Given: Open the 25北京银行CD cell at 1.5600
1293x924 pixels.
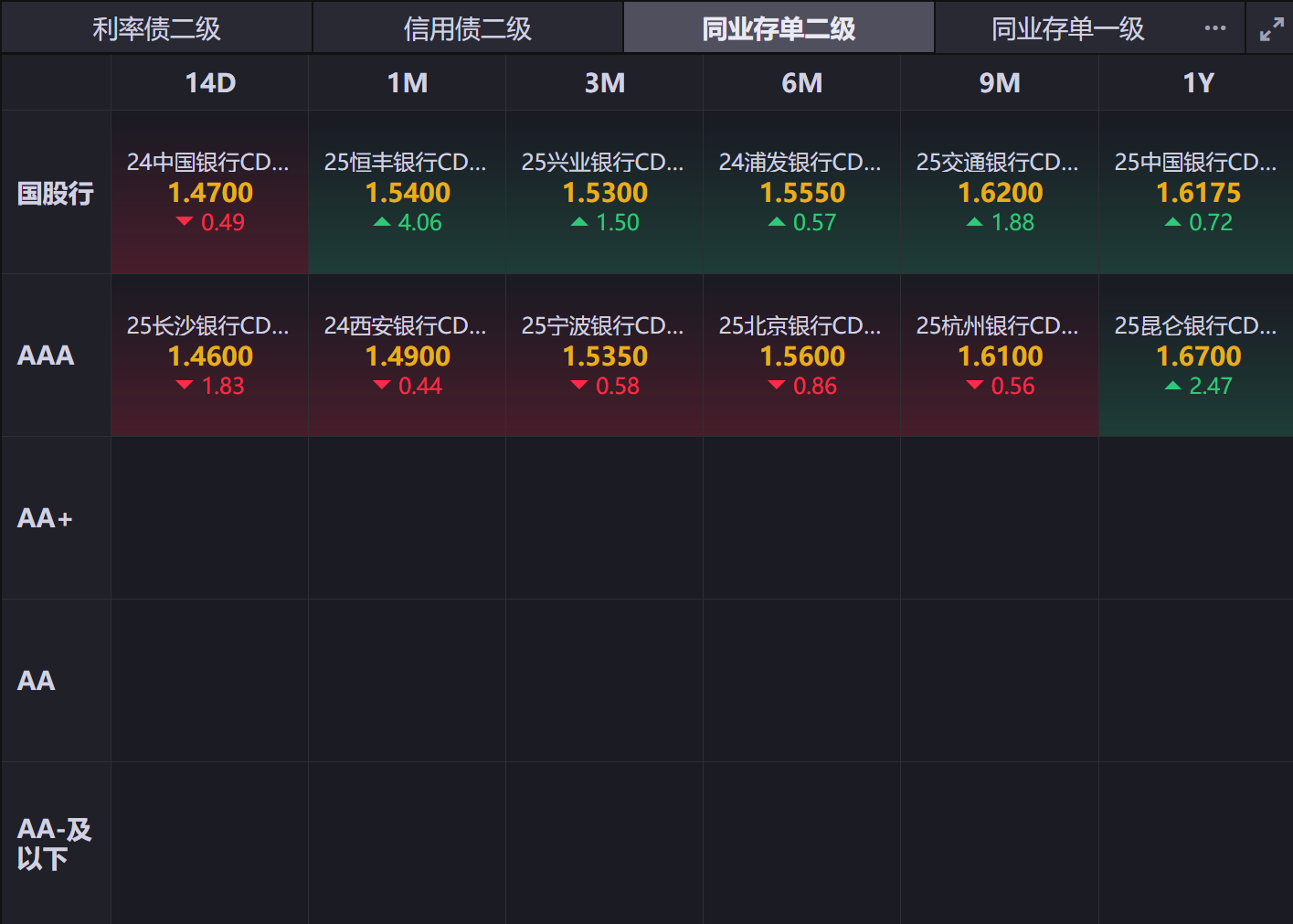Looking at the screenshot, I should pyautogui.click(x=802, y=356).
